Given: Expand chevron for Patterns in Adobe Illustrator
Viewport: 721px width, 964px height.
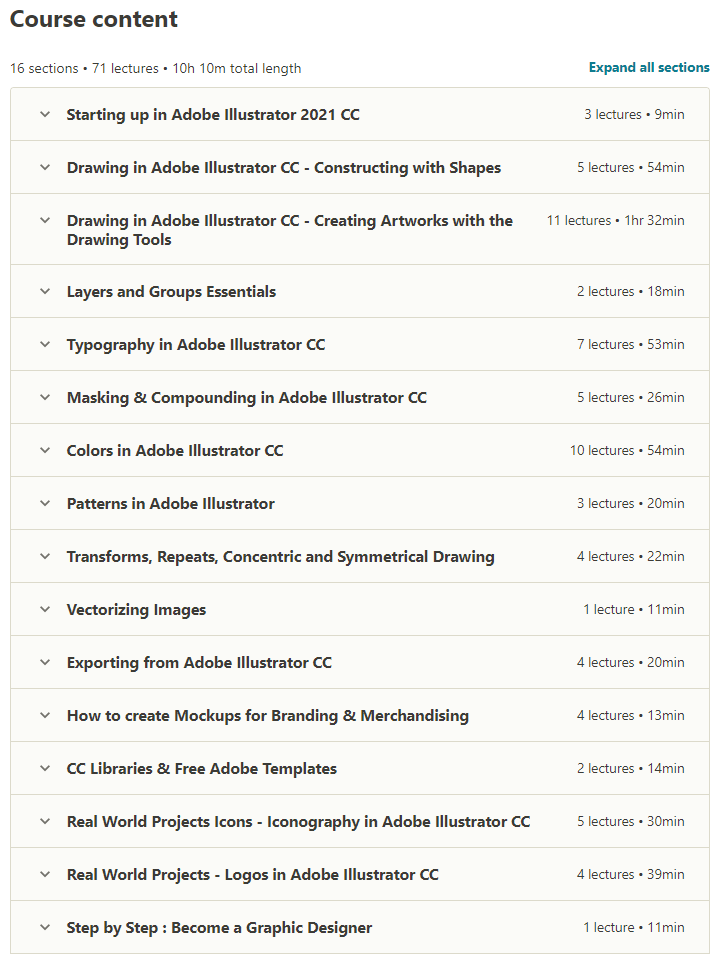Looking at the screenshot, I should tap(45, 503).
